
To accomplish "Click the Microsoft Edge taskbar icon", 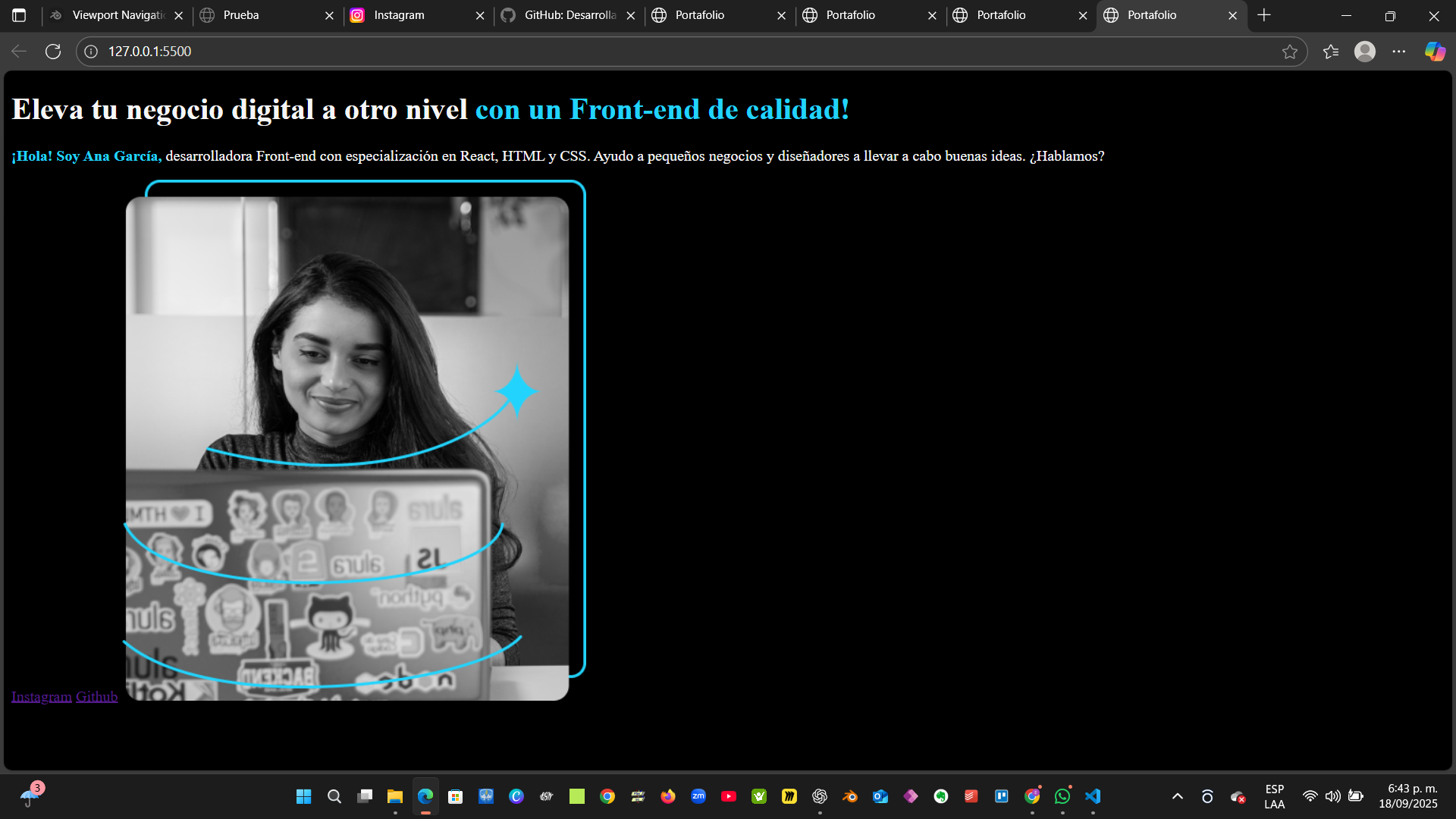I will pyautogui.click(x=425, y=796).
